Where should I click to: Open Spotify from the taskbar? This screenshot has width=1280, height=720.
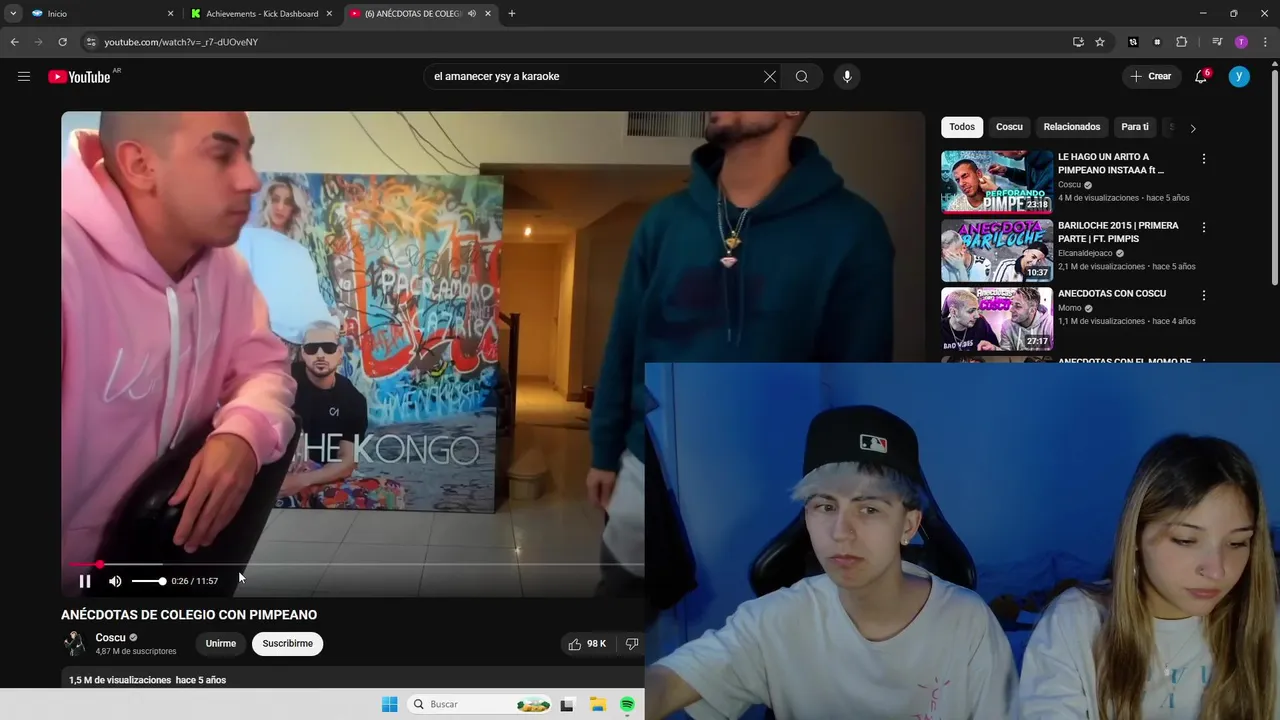point(627,705)
